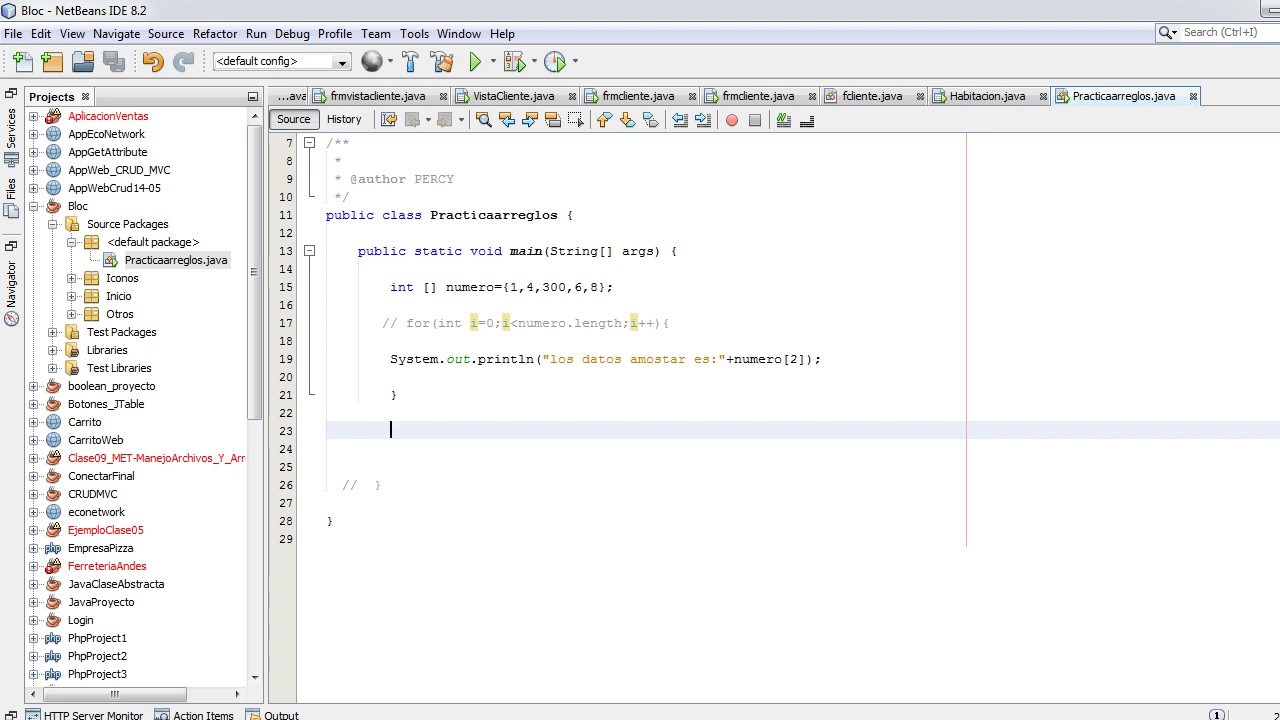The image size is (1280, 720).
Task: Run the project with green play icon
Action: pyautogui.click(x=475, y=62)
